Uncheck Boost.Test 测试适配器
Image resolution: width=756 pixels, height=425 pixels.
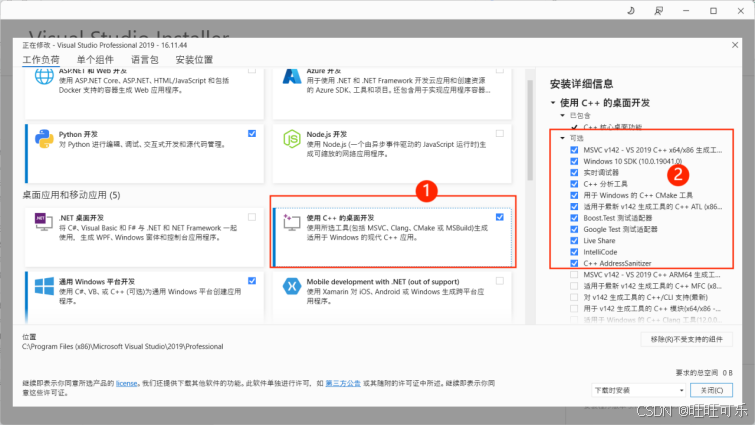click(574, 218)
